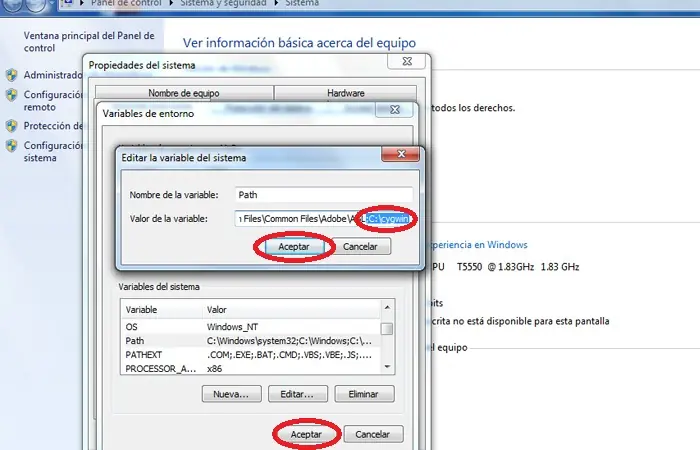Click the Eliminar button
700x450 pixels.
coord(364,394)
